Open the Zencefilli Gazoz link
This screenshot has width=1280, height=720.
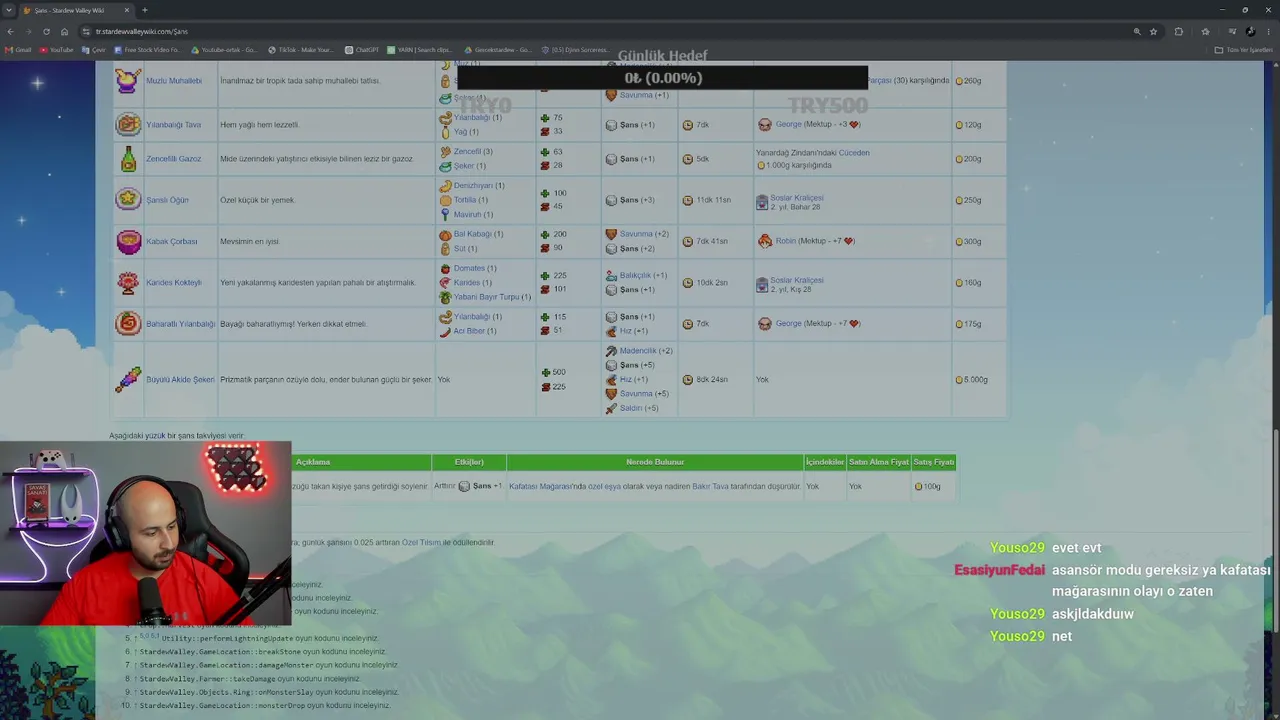tap(174, 159)
